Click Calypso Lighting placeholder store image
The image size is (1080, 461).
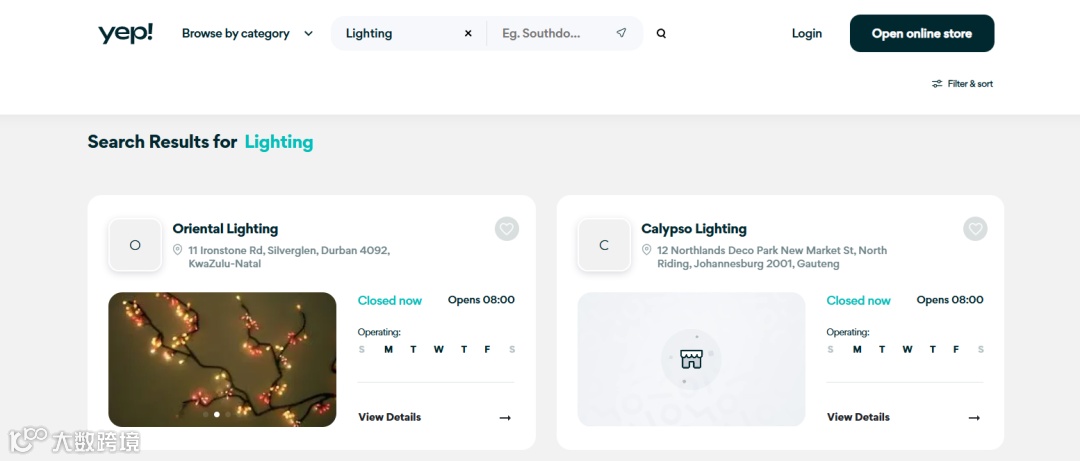coord(692,359)
